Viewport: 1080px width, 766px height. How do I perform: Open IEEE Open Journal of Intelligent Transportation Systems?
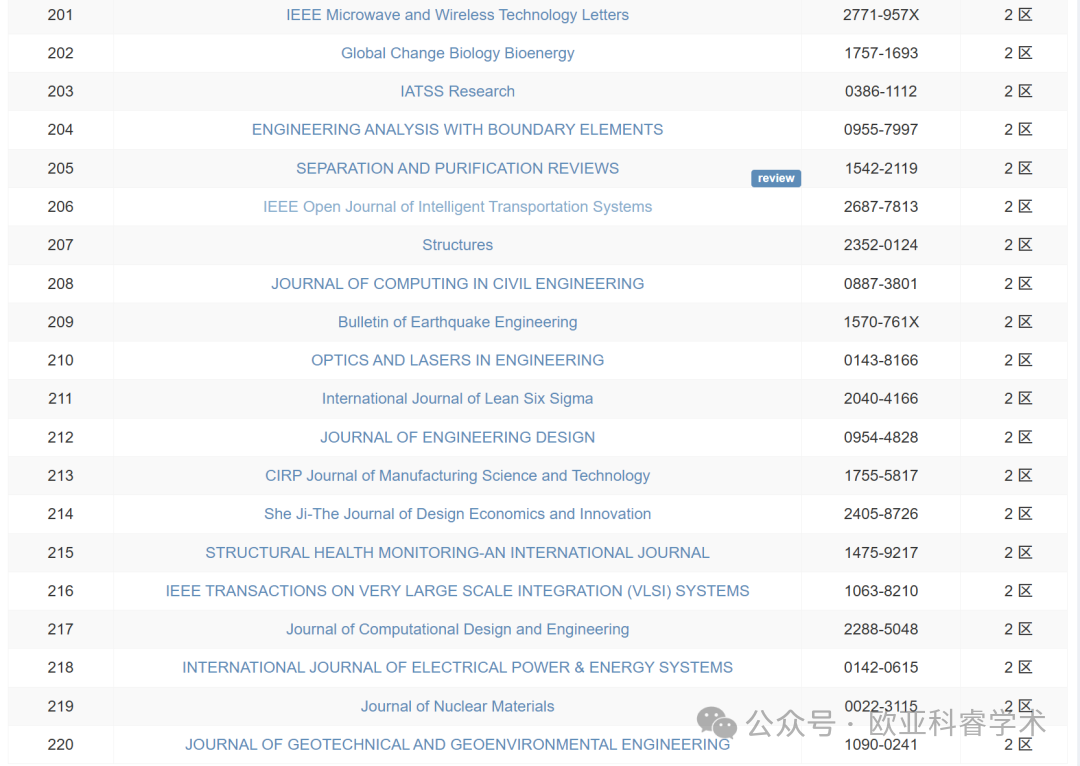tap(457, 207)
